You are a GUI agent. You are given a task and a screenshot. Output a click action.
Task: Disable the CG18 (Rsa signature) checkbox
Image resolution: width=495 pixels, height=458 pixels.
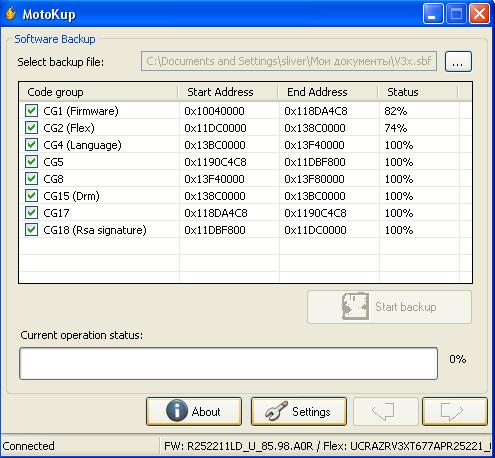[31, 229]
